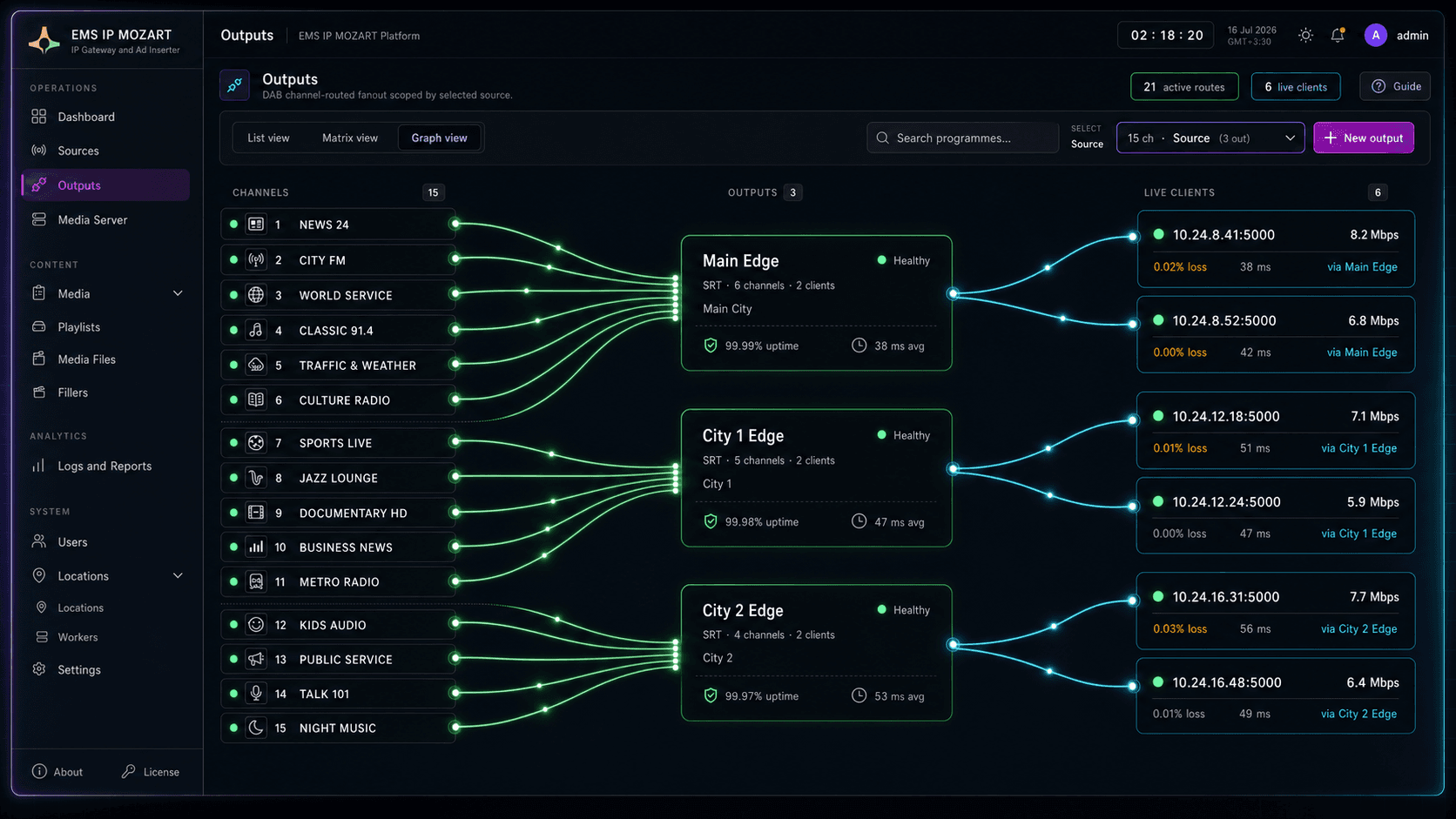Go to Sources in the sidebar
This screenshot has height=819, width=1456.
point(105,151)
